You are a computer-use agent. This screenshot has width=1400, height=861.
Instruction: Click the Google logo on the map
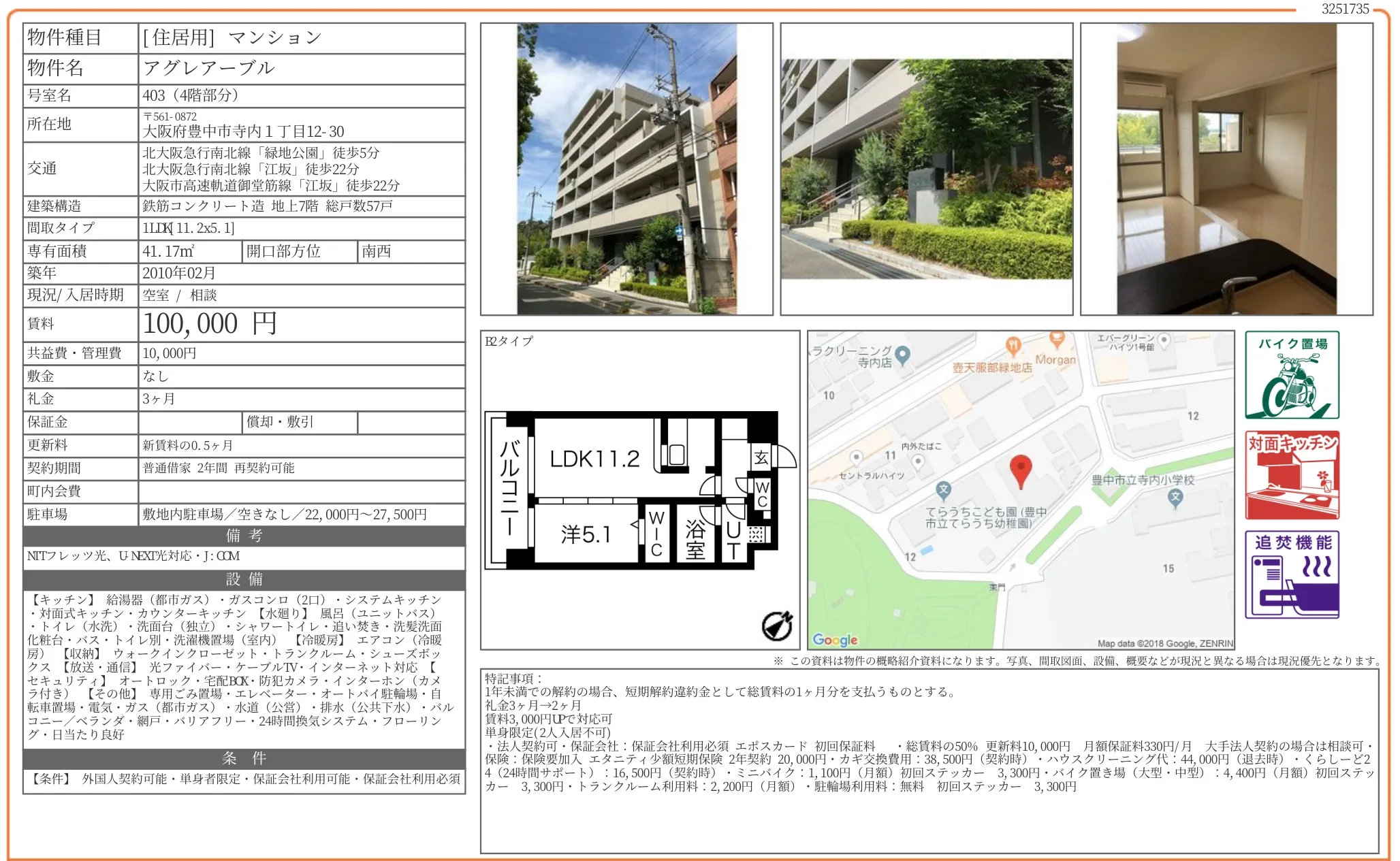pyautogui.click(x=835, y=640)
